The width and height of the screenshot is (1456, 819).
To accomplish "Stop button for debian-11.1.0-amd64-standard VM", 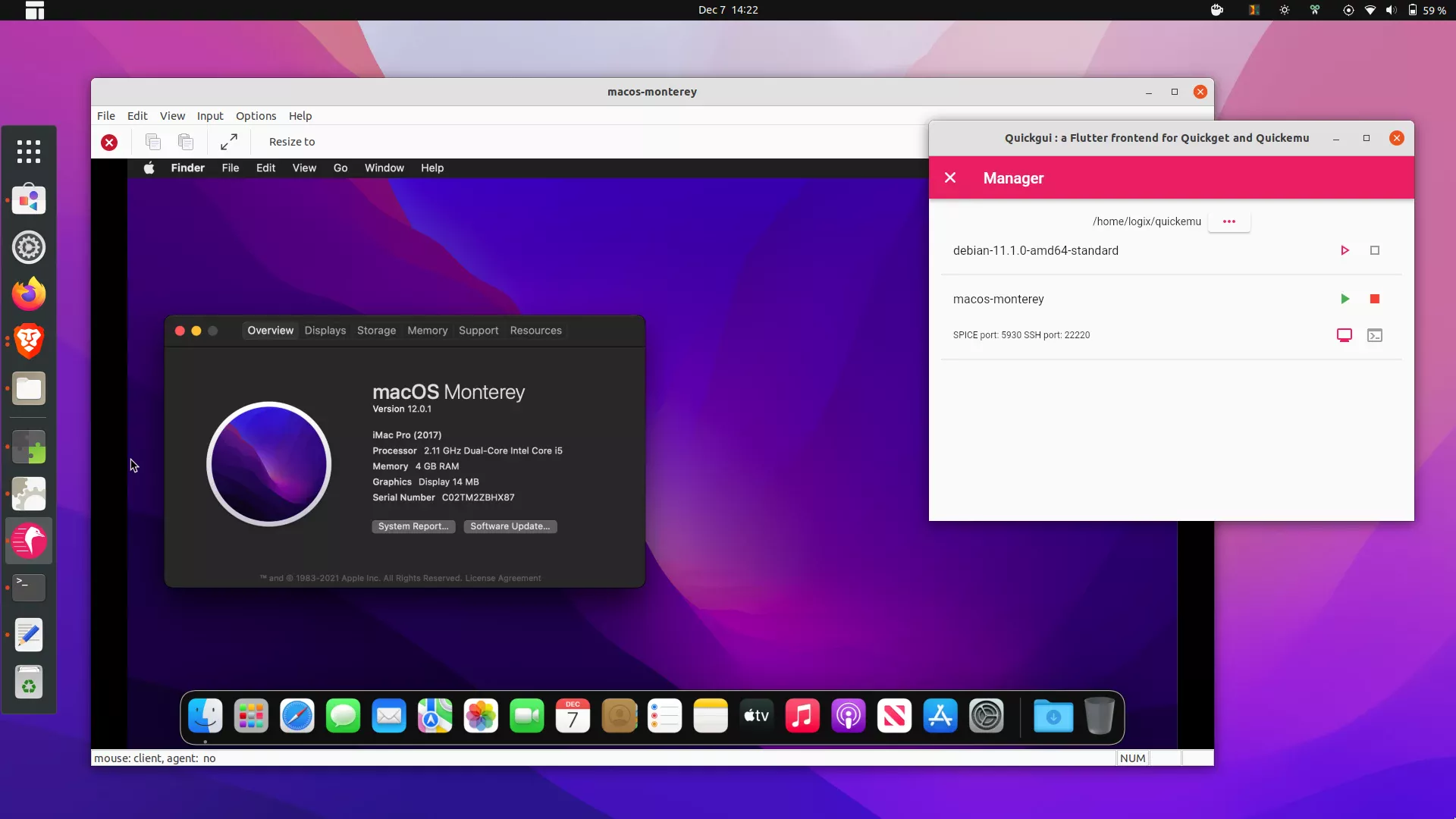I will pos(1375,250).
